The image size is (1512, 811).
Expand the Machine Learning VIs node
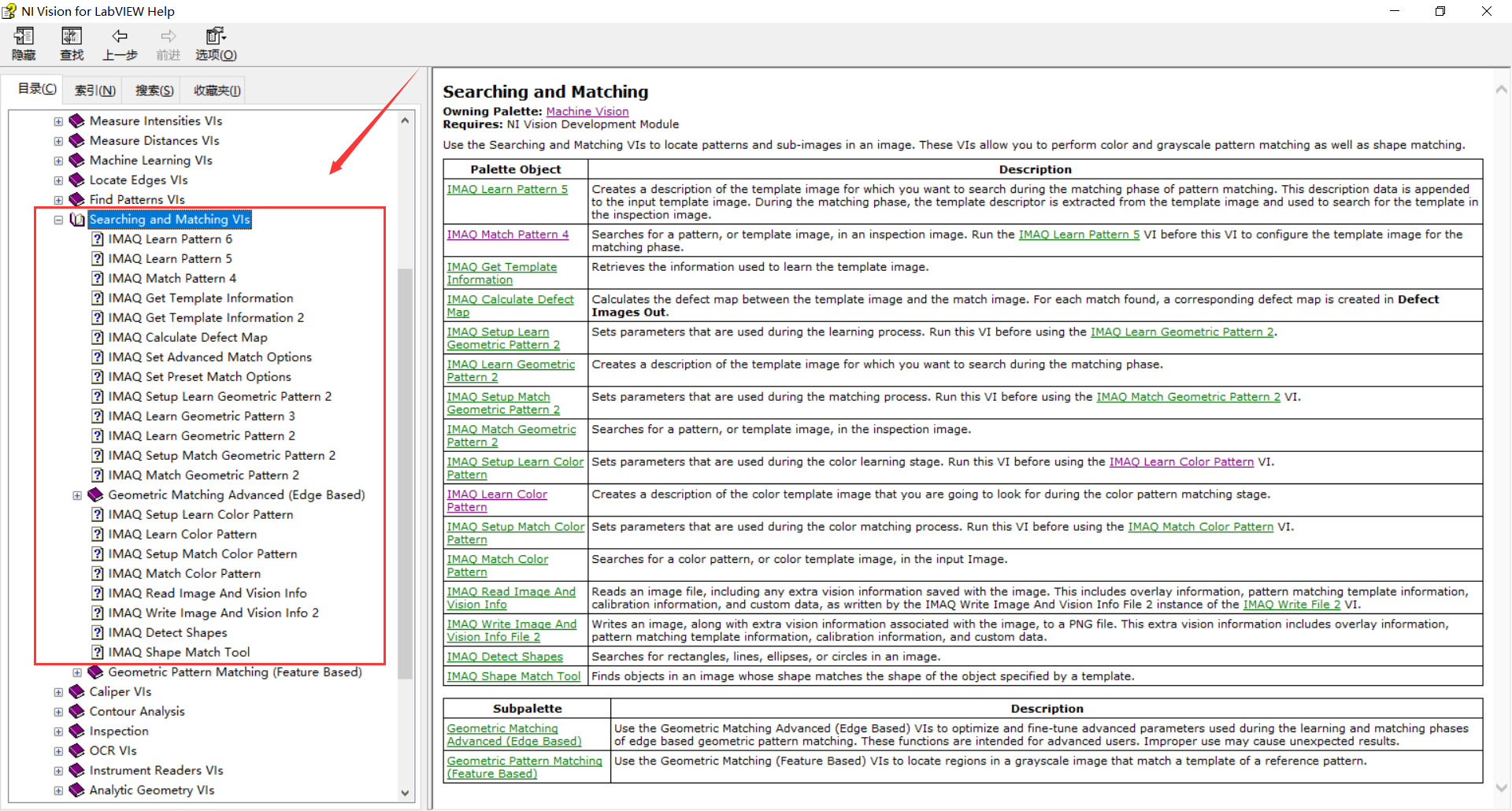coord(58,161)
